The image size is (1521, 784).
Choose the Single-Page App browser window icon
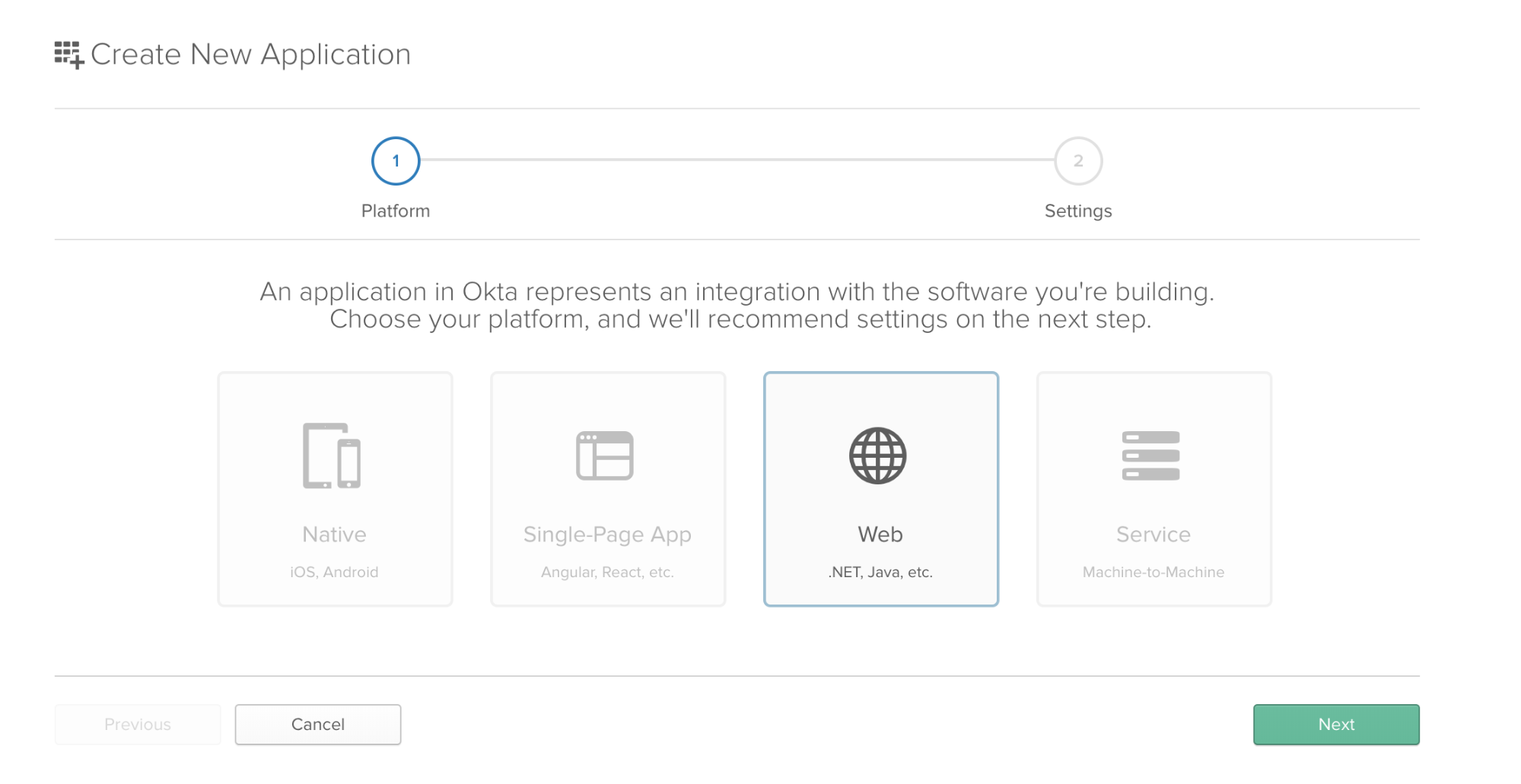coord(605,455)
